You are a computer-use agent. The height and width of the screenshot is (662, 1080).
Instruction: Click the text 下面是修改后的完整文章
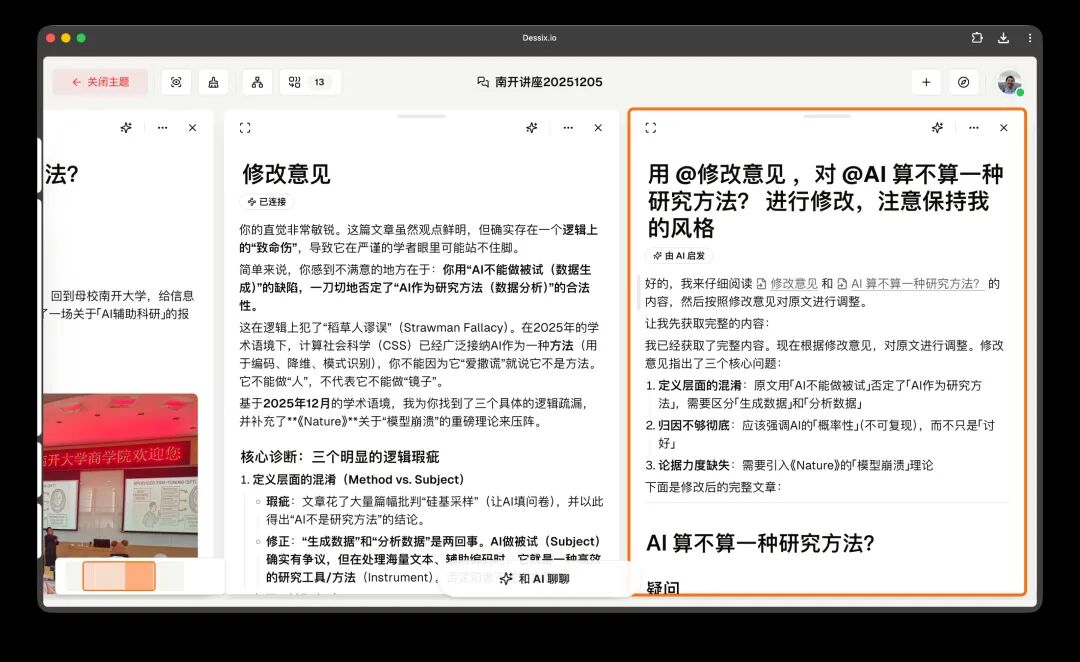[712, 487]
